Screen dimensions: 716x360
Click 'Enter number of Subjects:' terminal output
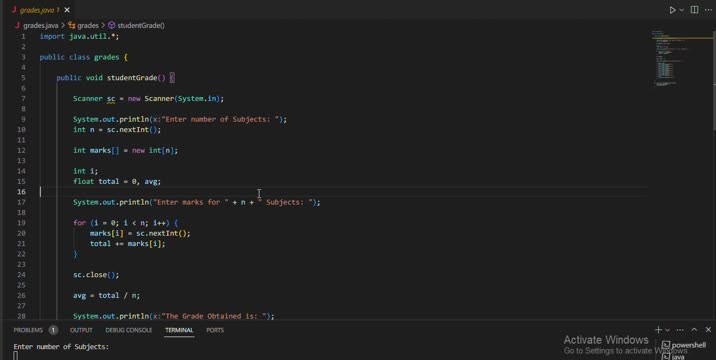[x=61, y=347]
